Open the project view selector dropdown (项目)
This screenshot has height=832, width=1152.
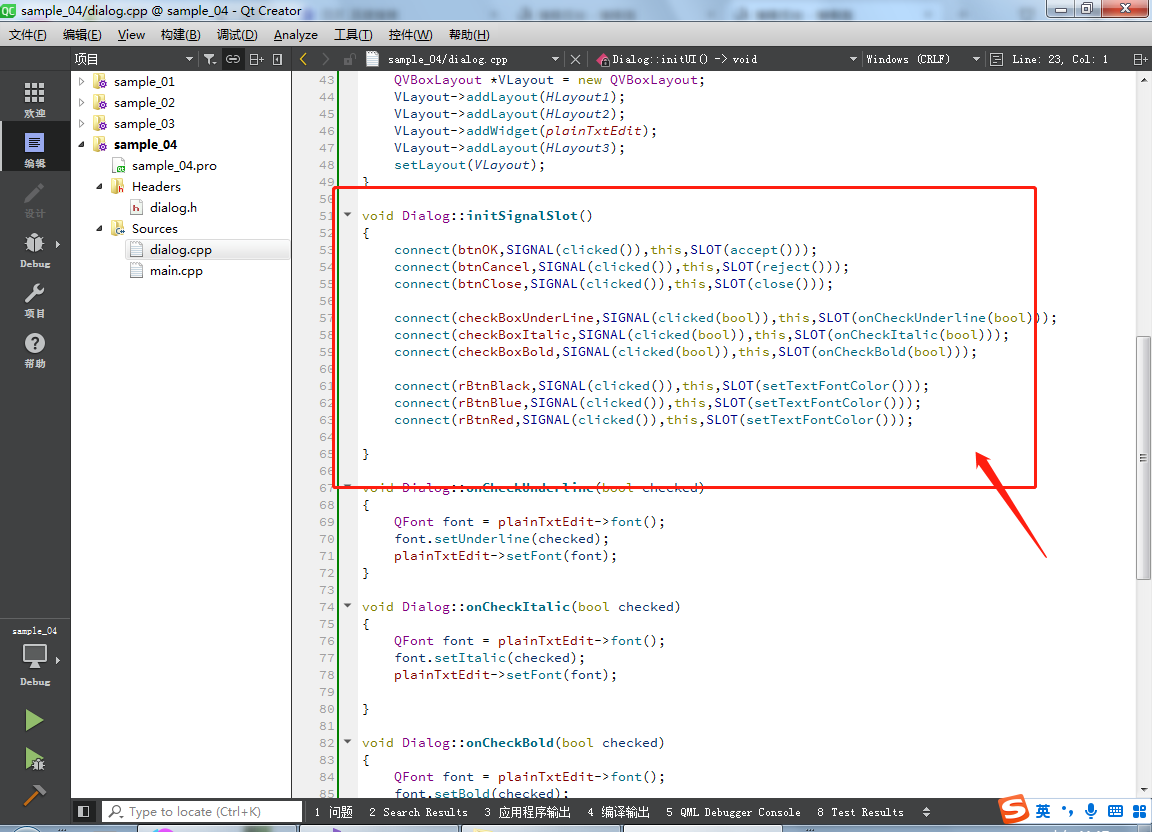click(134, 59)
